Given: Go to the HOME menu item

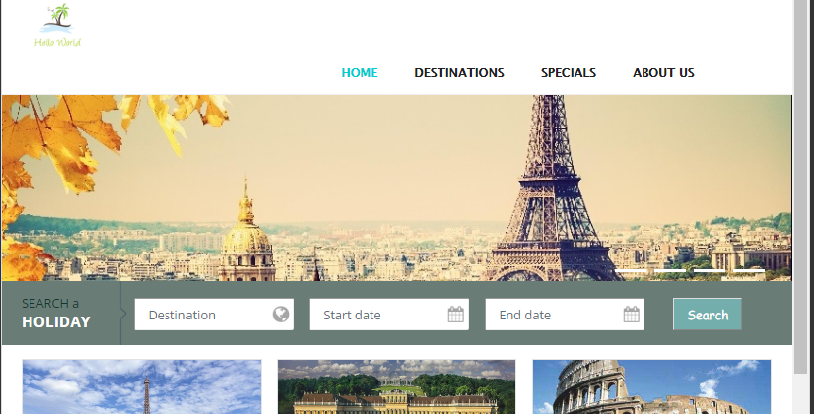Looking at the screenshot, I should [359, 72].
